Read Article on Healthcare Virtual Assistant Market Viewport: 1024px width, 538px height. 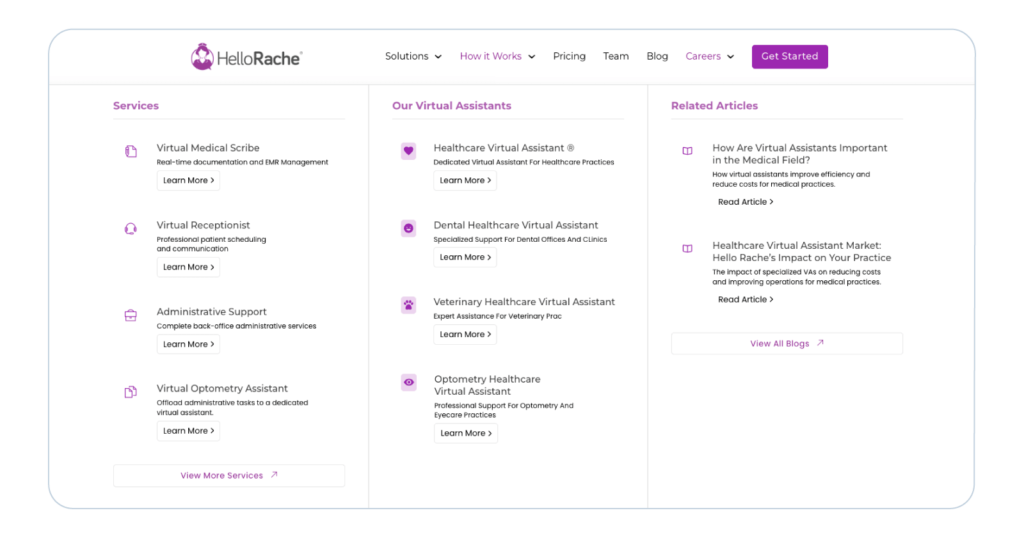[x=745, y=299]
